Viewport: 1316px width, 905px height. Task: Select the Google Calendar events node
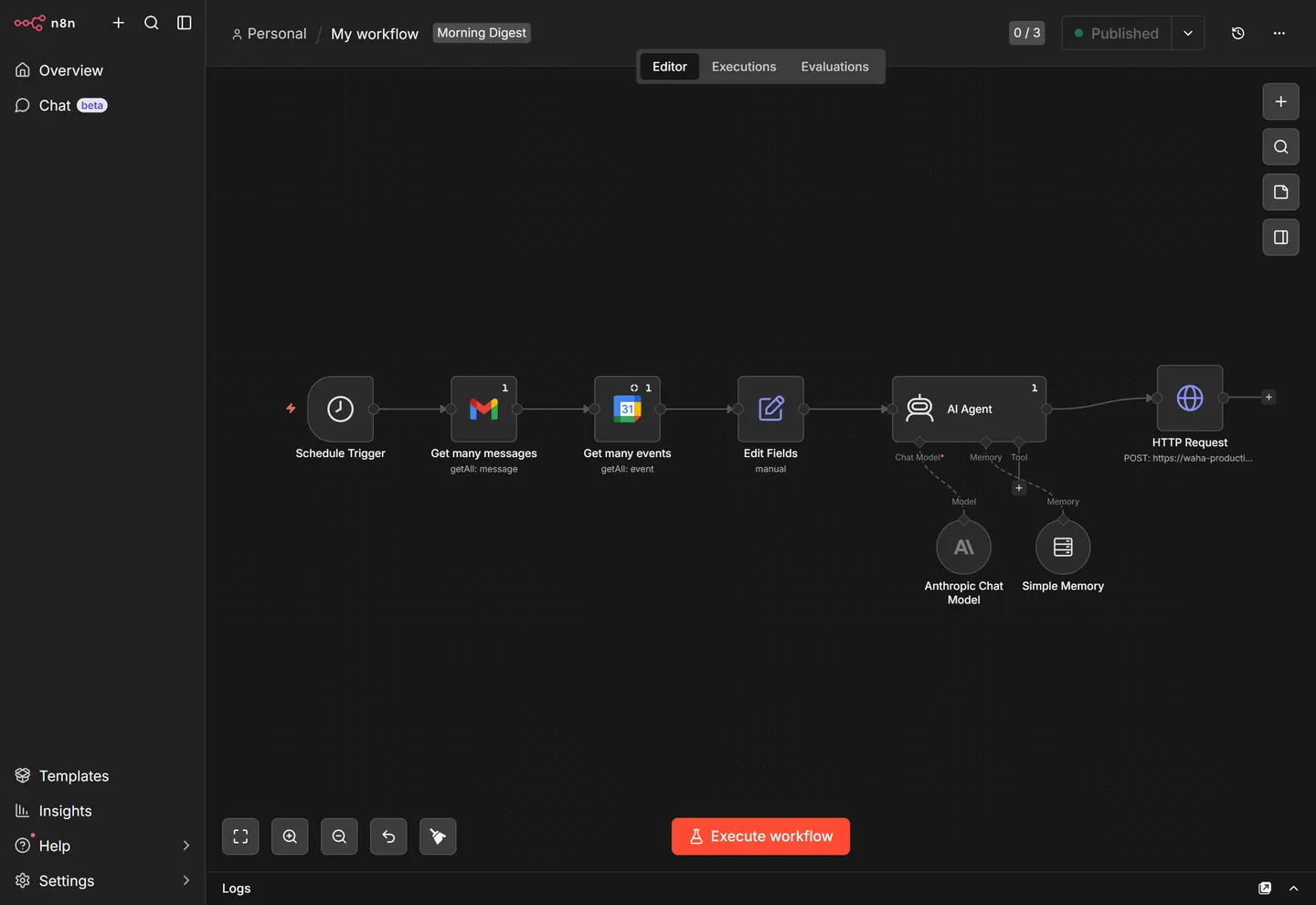pos(628,409)
